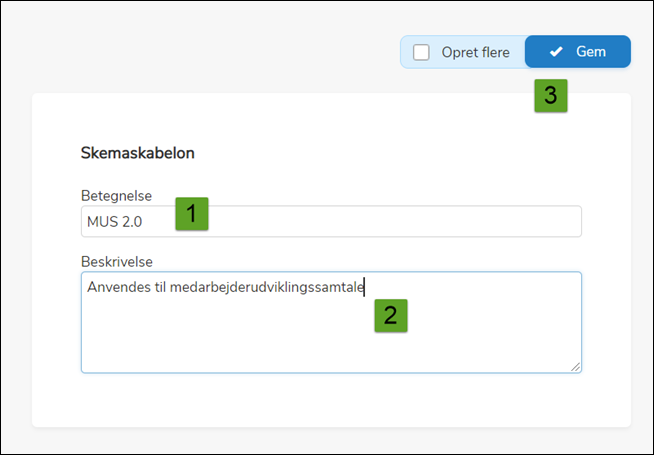Click the green number 1 badge
654x455 pixels.
(191, 213)
